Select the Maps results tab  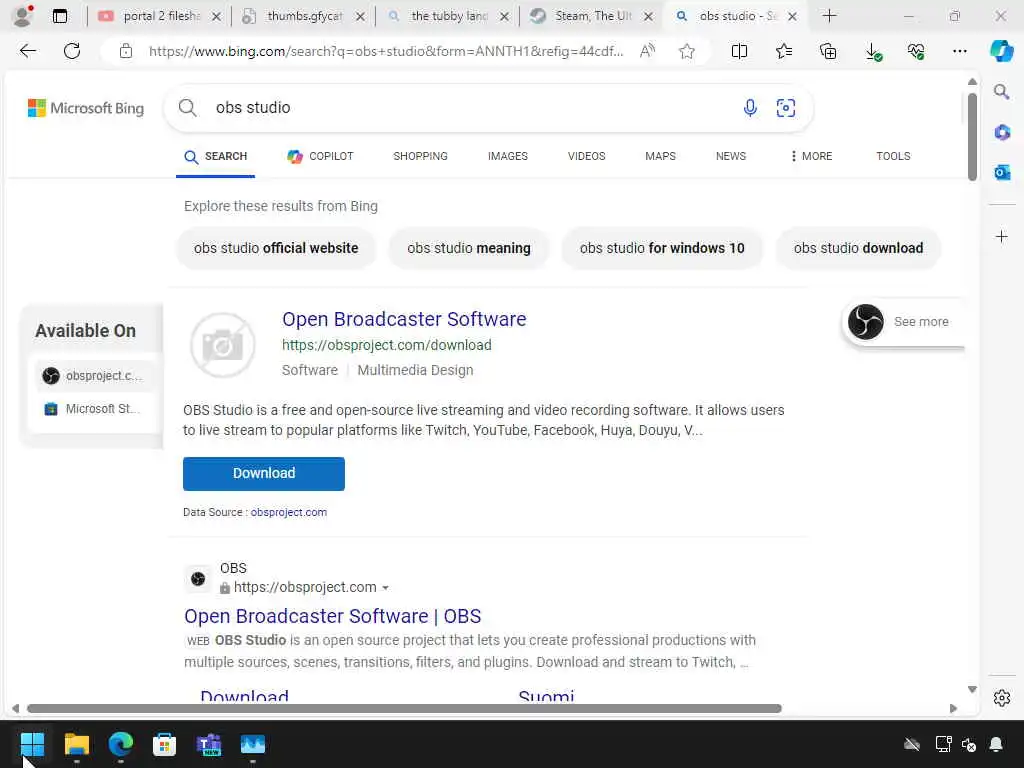(660, 156)
